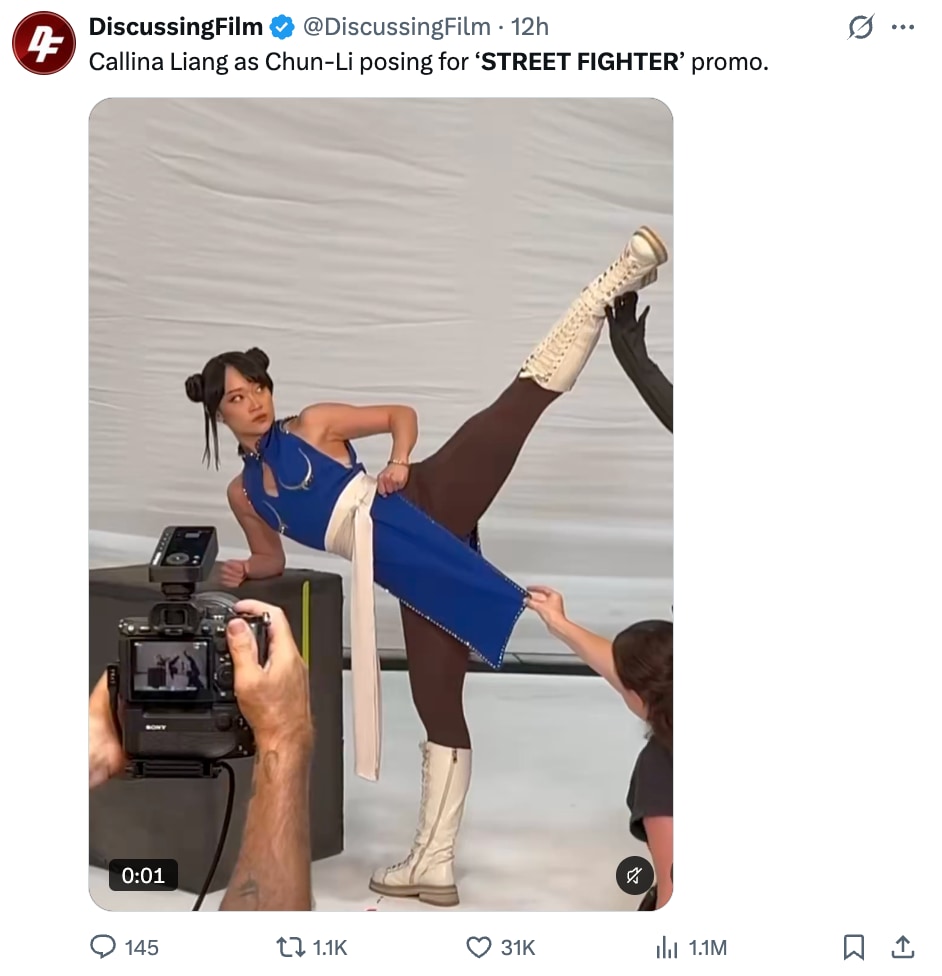Viewport: 942px width, 976px height.
Task: Play the Chun-Li promo video
Action: 380,504
